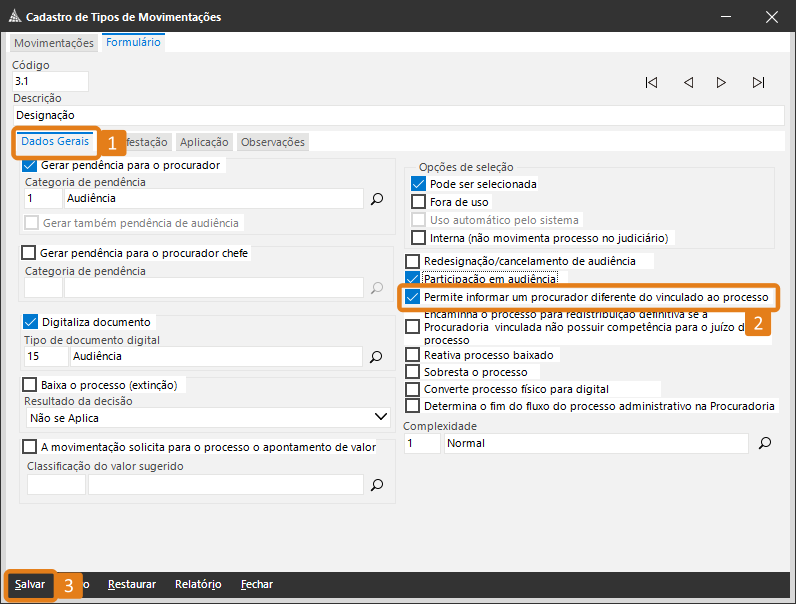Search pendency category Audiência magnifier
This screenshot has height=604, width=796.
click(377, 199)
